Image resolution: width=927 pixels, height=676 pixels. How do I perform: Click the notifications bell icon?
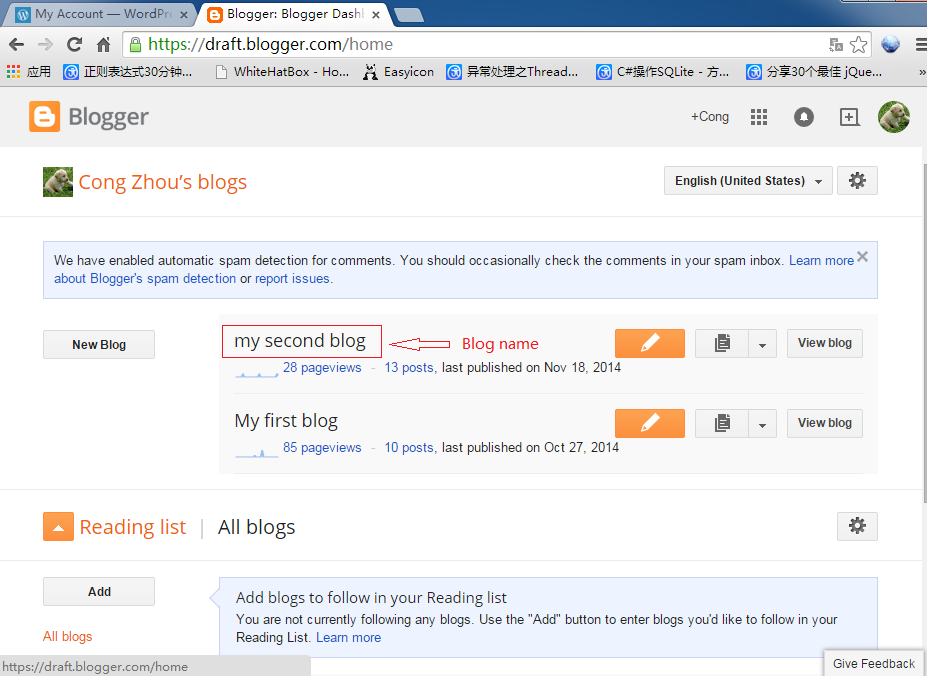point(804,117)
